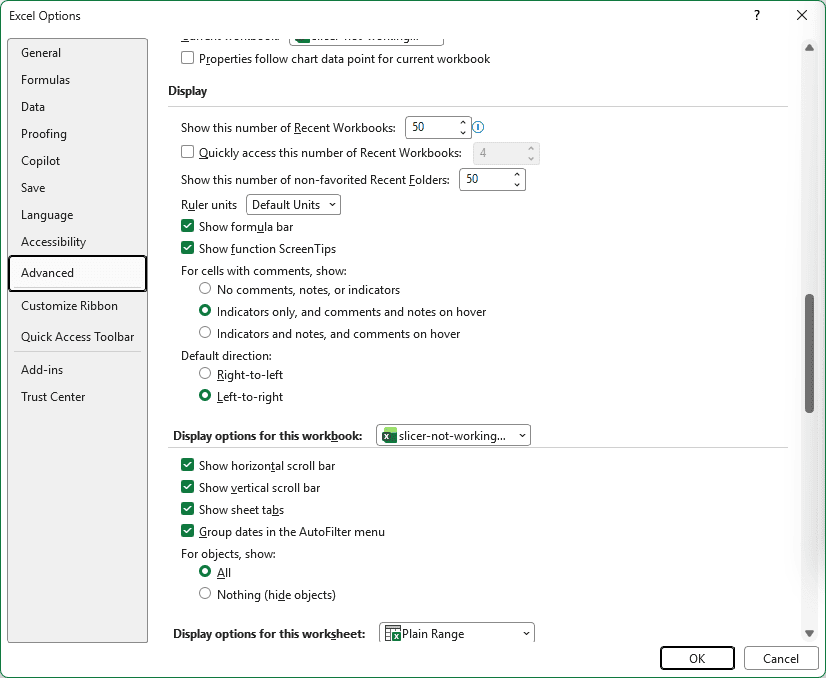
Task: Click the Cancel button
Action: tap(781, 659)
